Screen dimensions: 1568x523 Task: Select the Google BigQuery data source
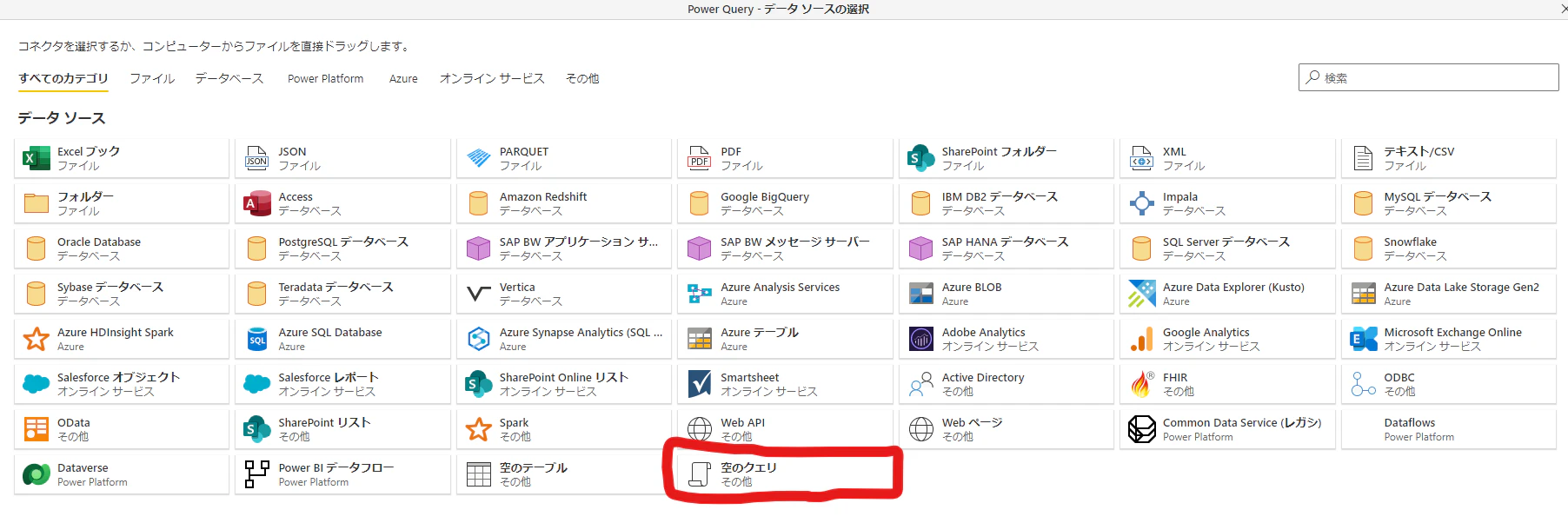pyautogui.click(x=785, y=203)
